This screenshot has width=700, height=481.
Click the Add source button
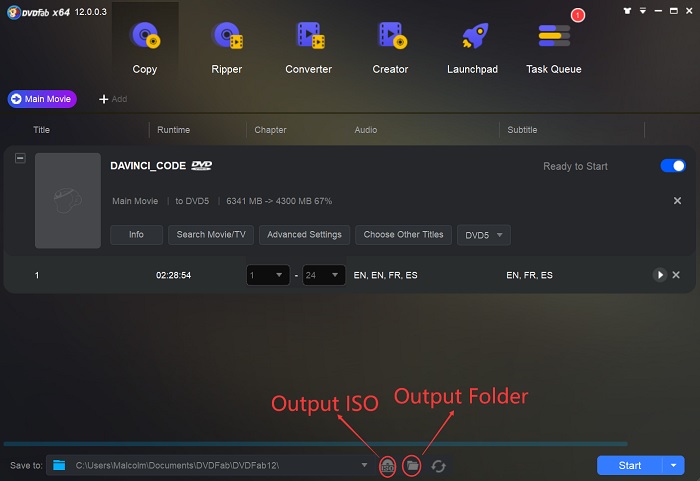click(113, 99)
